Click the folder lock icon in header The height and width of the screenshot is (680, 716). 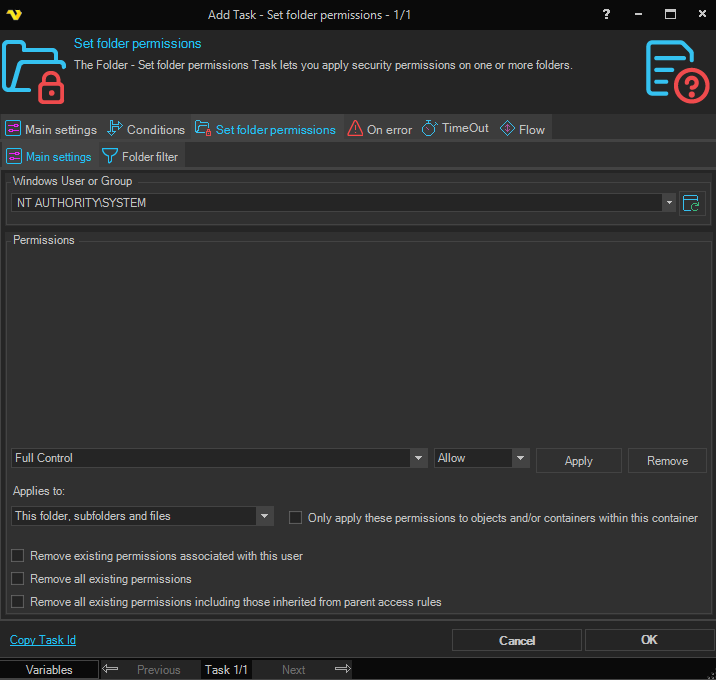pyautogui.click(x=35, y=71)
